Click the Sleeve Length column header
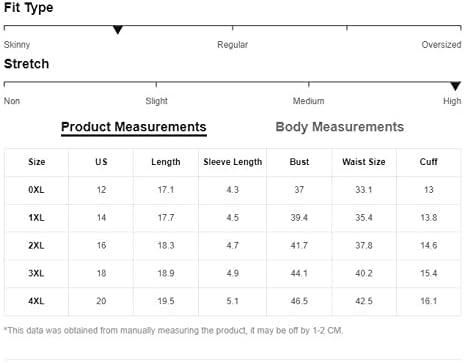Screen dimensions: 464x363 click(x=233, y=162)
